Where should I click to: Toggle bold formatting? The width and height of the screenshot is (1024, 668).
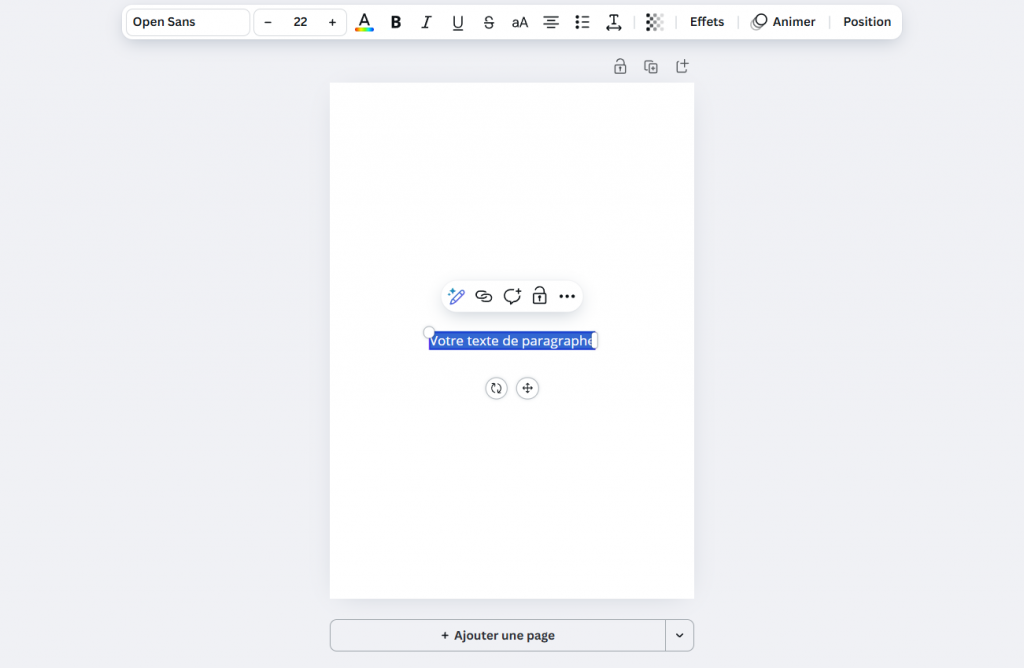(x=396, y=22)
